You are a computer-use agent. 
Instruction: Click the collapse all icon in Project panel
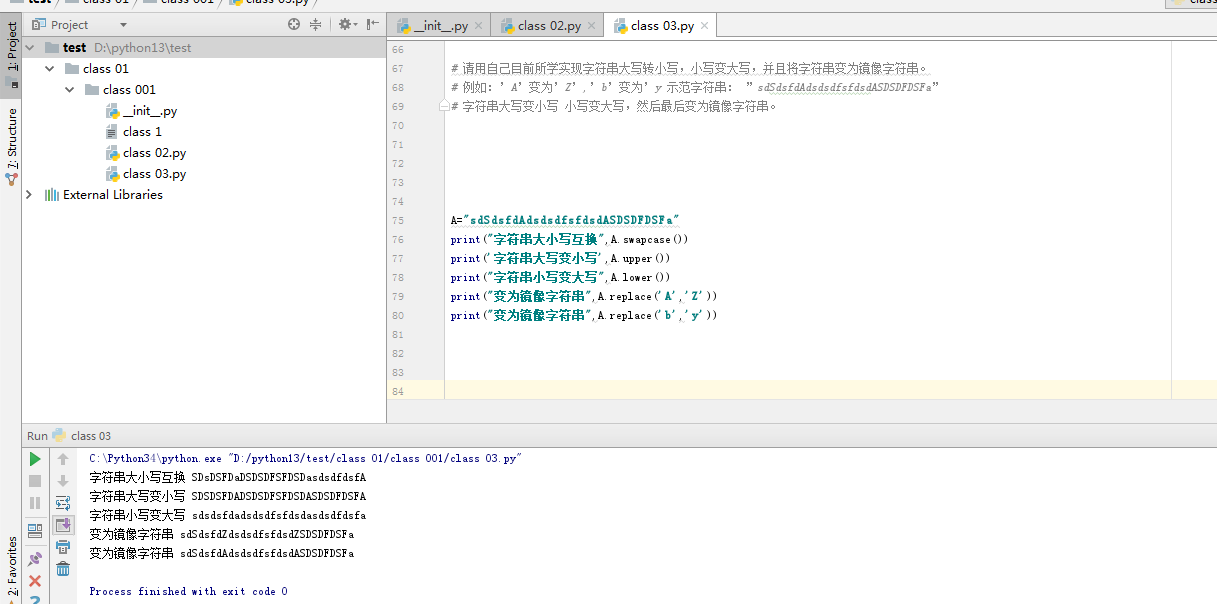pyautogui.click(x=316, y=25)
